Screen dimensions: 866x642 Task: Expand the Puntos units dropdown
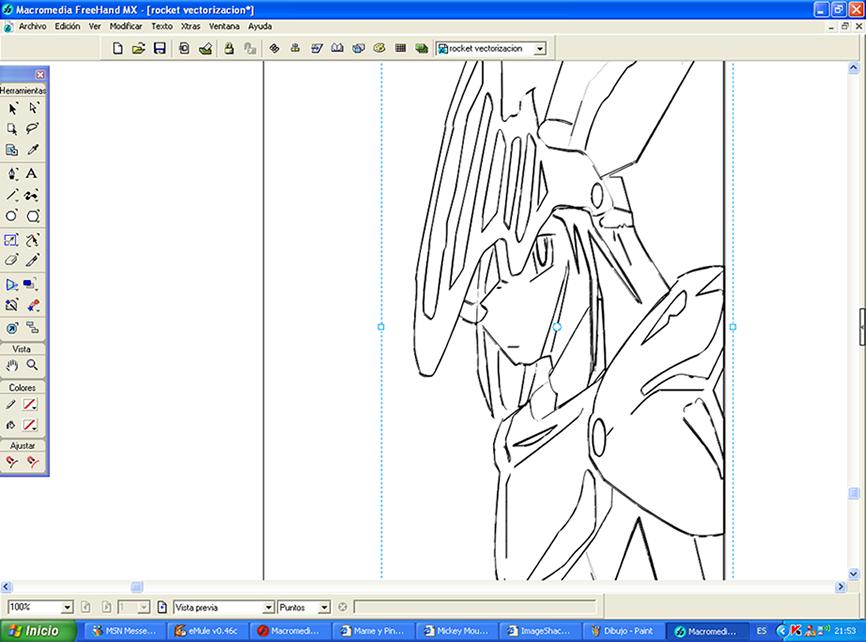[x=324, y=607]
